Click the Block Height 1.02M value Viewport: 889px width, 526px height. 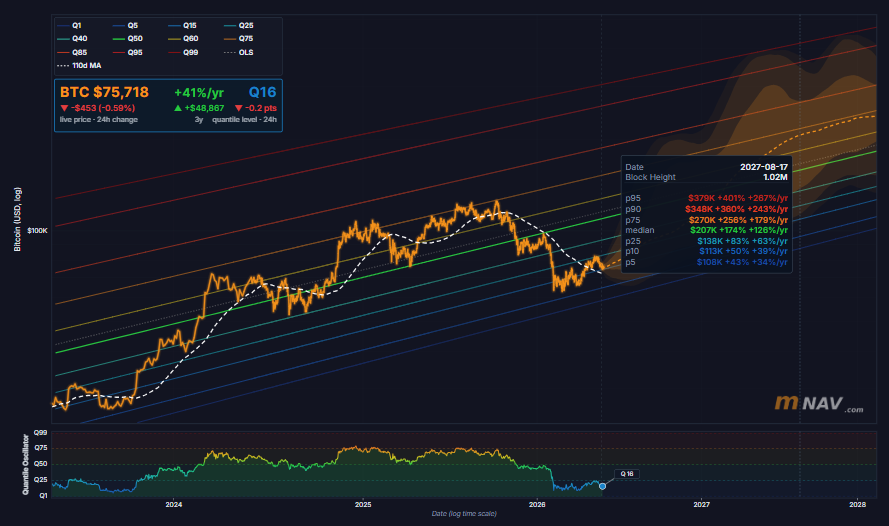(x=775, y=177)
